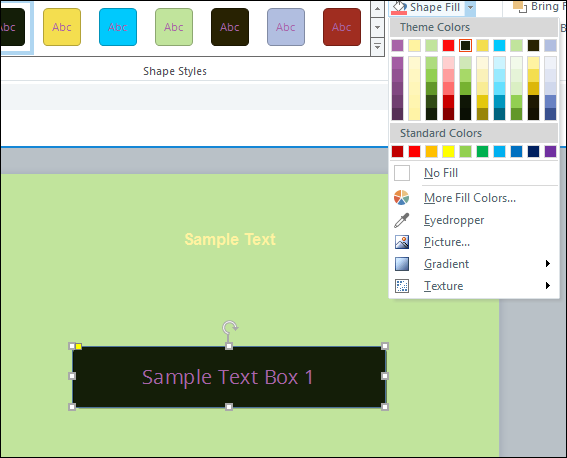The height and width of the screenshot is (458, 567).
Task: Expand the Shape Fill dropdown arrow
Action: (470, 7)
